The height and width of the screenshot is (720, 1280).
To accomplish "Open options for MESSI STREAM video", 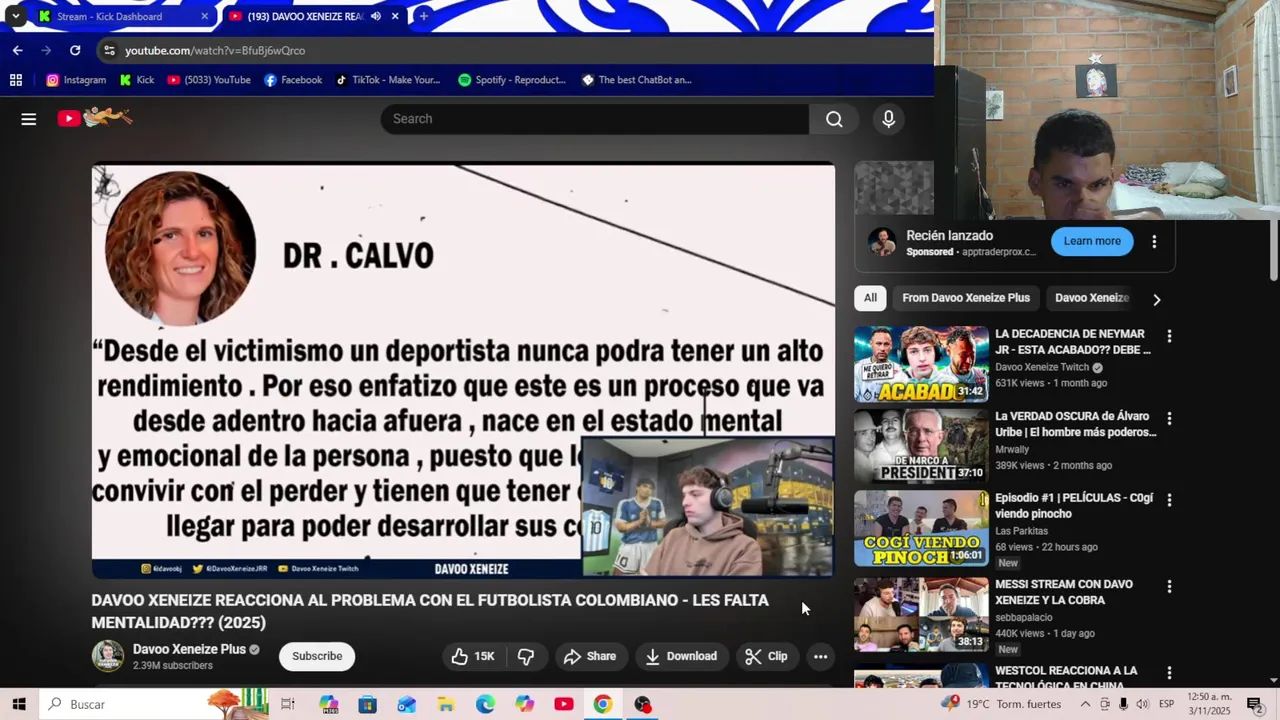I will 1169,586.
